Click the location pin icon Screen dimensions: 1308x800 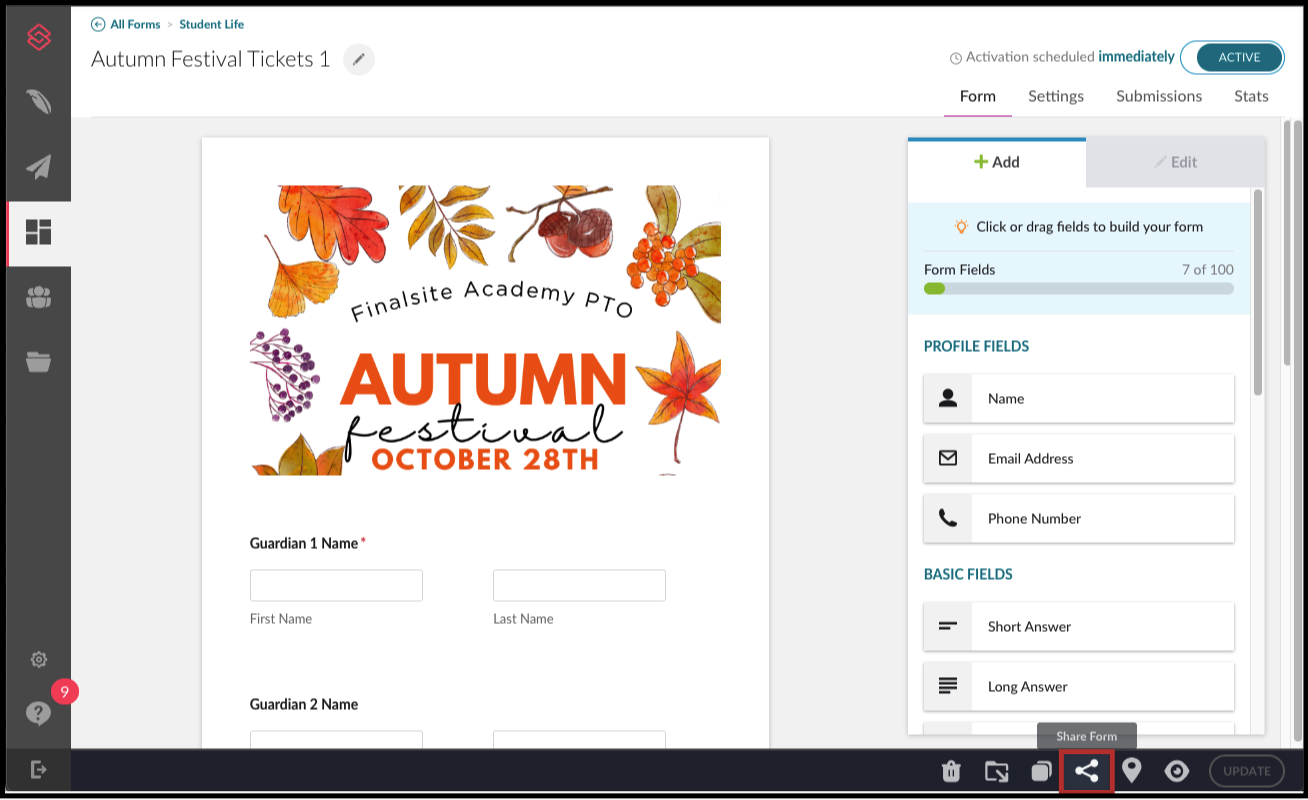tap(1132, 770)
